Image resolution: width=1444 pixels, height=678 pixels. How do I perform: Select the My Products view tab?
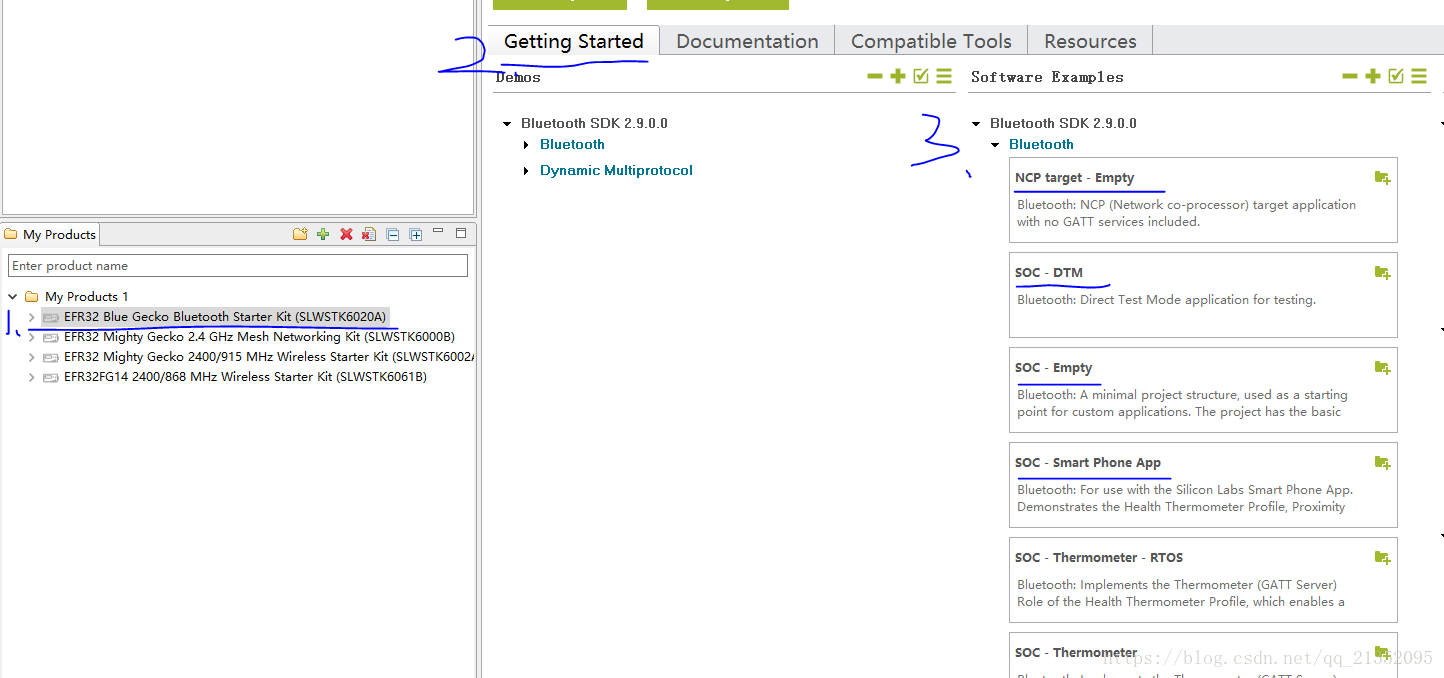[50, 234]
